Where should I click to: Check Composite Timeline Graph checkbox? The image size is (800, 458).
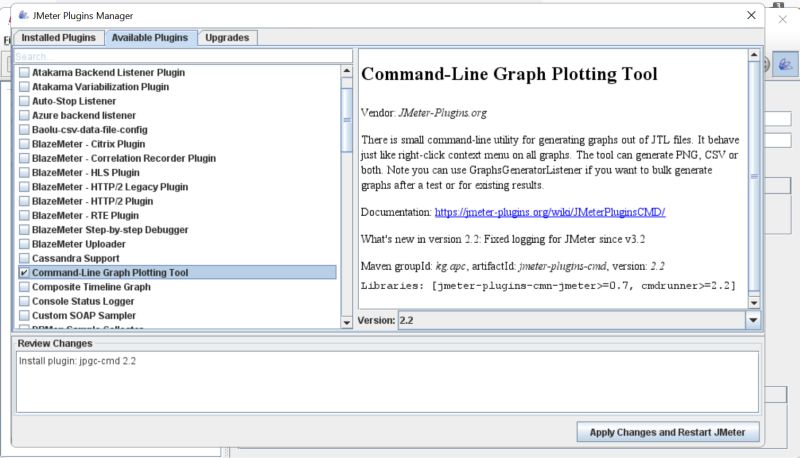pos(24,287)
